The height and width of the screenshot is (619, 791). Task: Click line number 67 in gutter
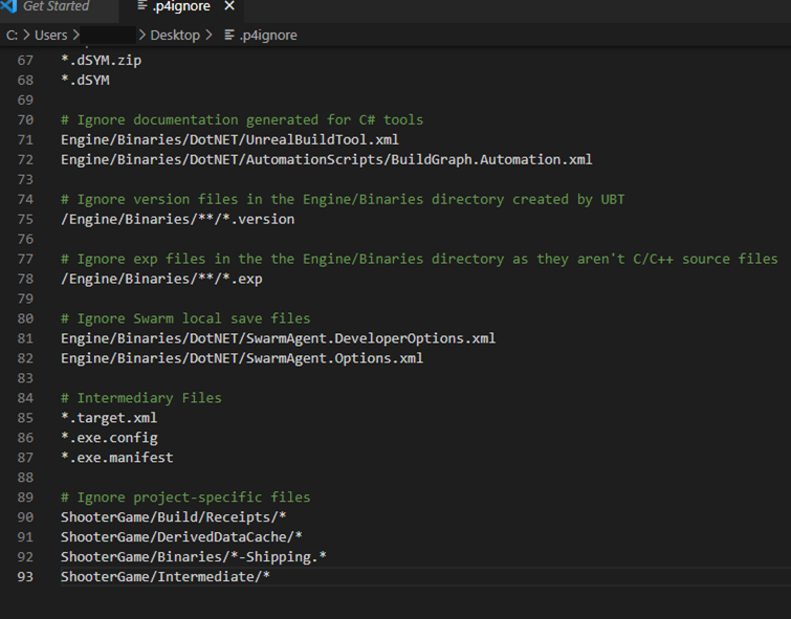point(25,61)
